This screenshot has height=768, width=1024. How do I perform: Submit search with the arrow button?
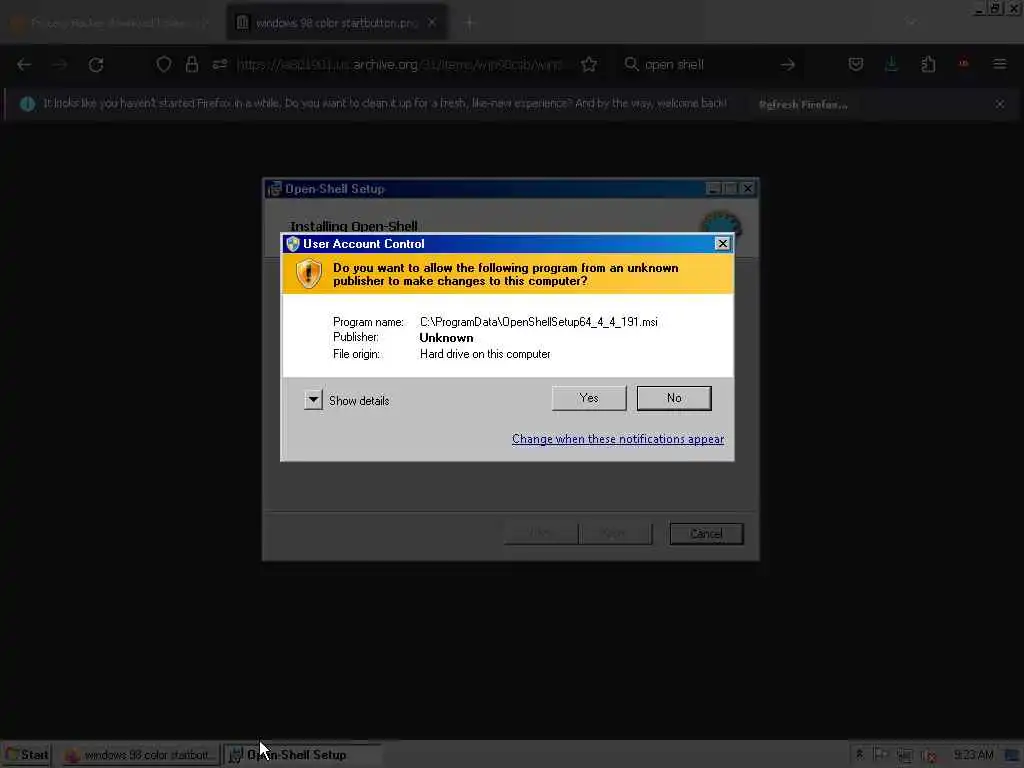788,64
